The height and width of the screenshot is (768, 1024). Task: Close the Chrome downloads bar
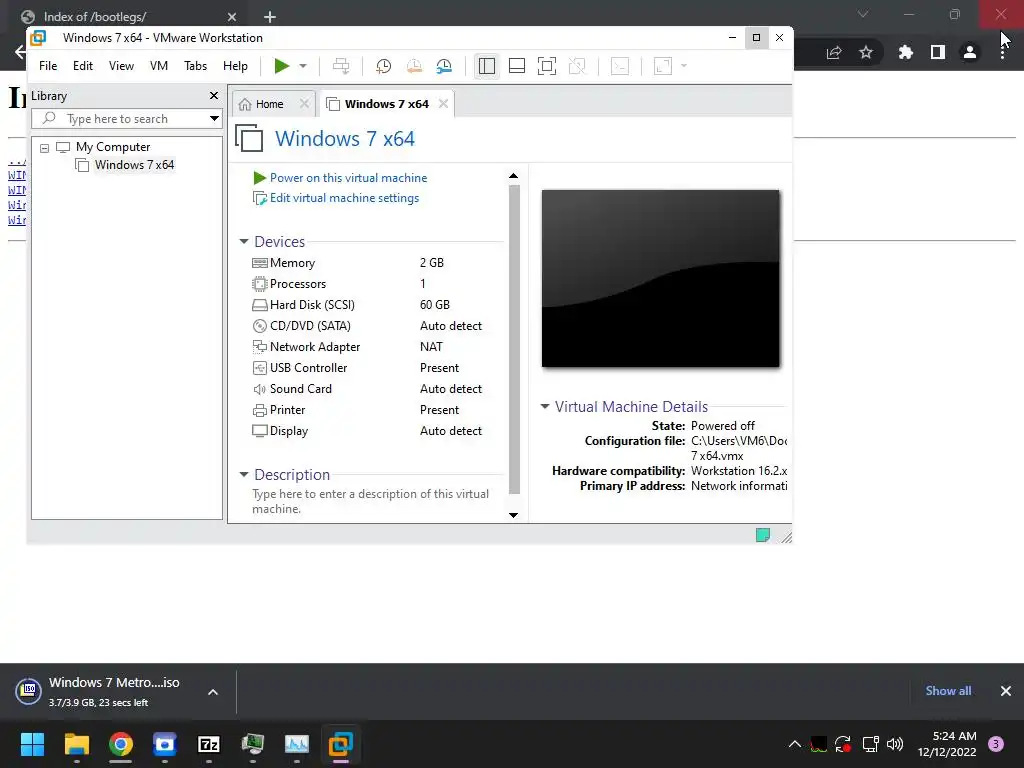point(1006,691)
